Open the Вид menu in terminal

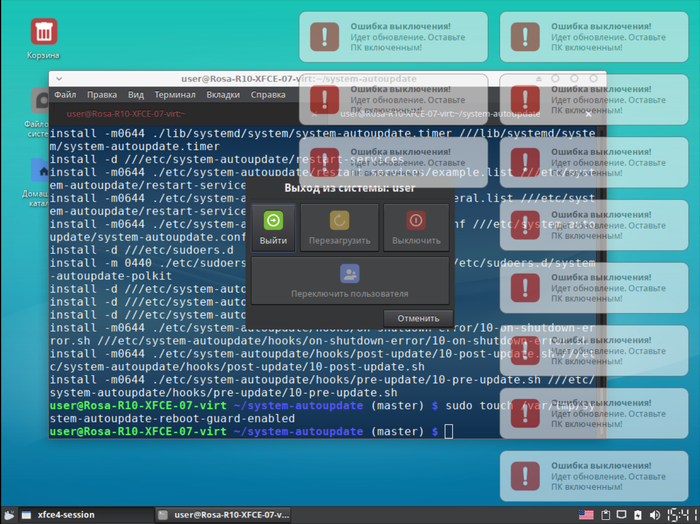click(136, 95)
